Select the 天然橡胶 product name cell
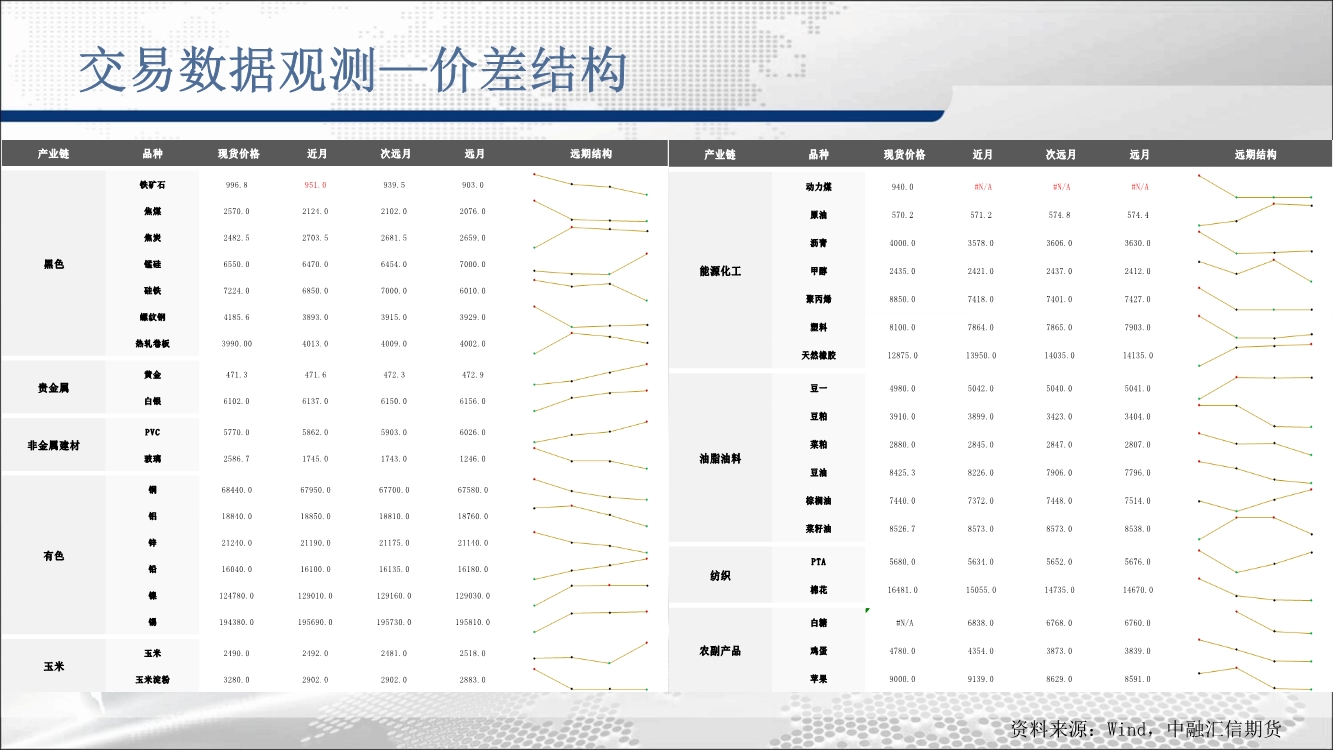 point(818,355)
